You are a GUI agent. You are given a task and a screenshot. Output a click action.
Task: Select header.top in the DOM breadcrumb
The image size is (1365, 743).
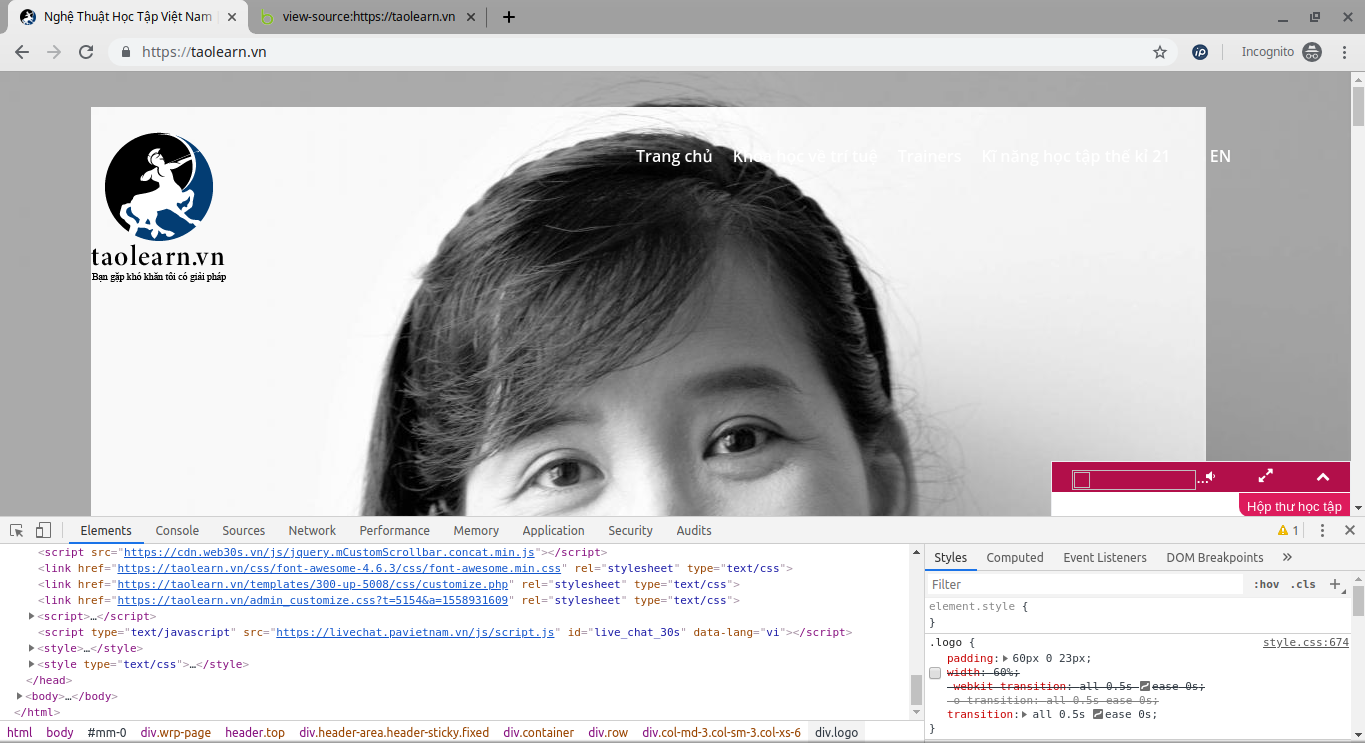point(254,733)
